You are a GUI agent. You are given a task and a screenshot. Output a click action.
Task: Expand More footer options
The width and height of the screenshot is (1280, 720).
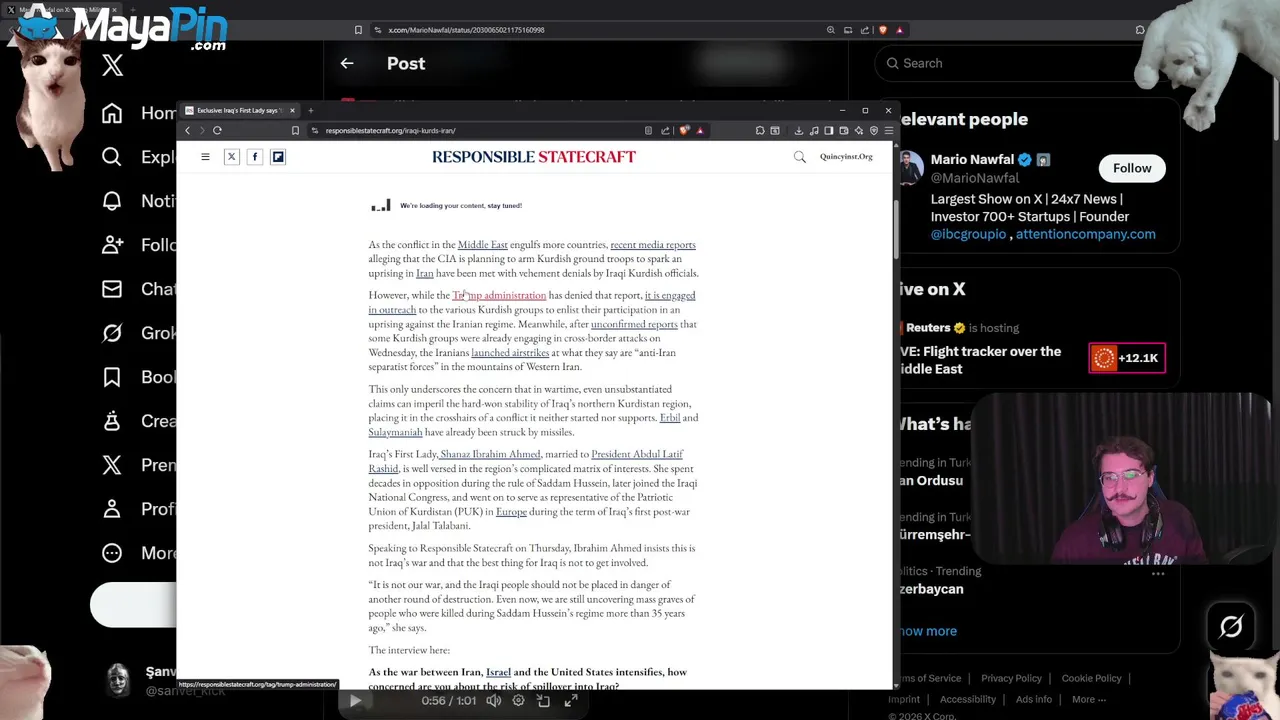click(x=1088, y=699)
